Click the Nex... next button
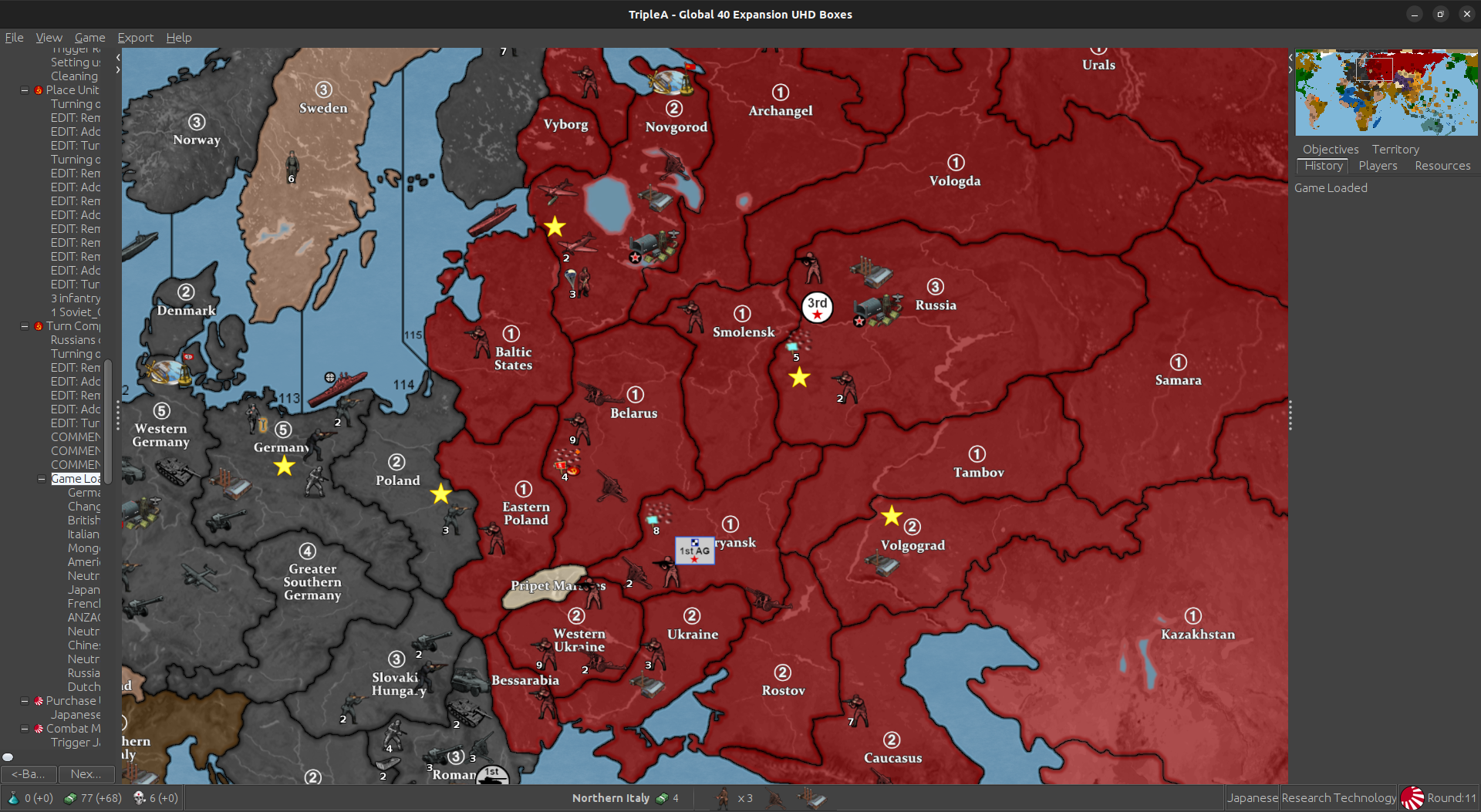This screenshot has height=812, width=1481. 86,773
